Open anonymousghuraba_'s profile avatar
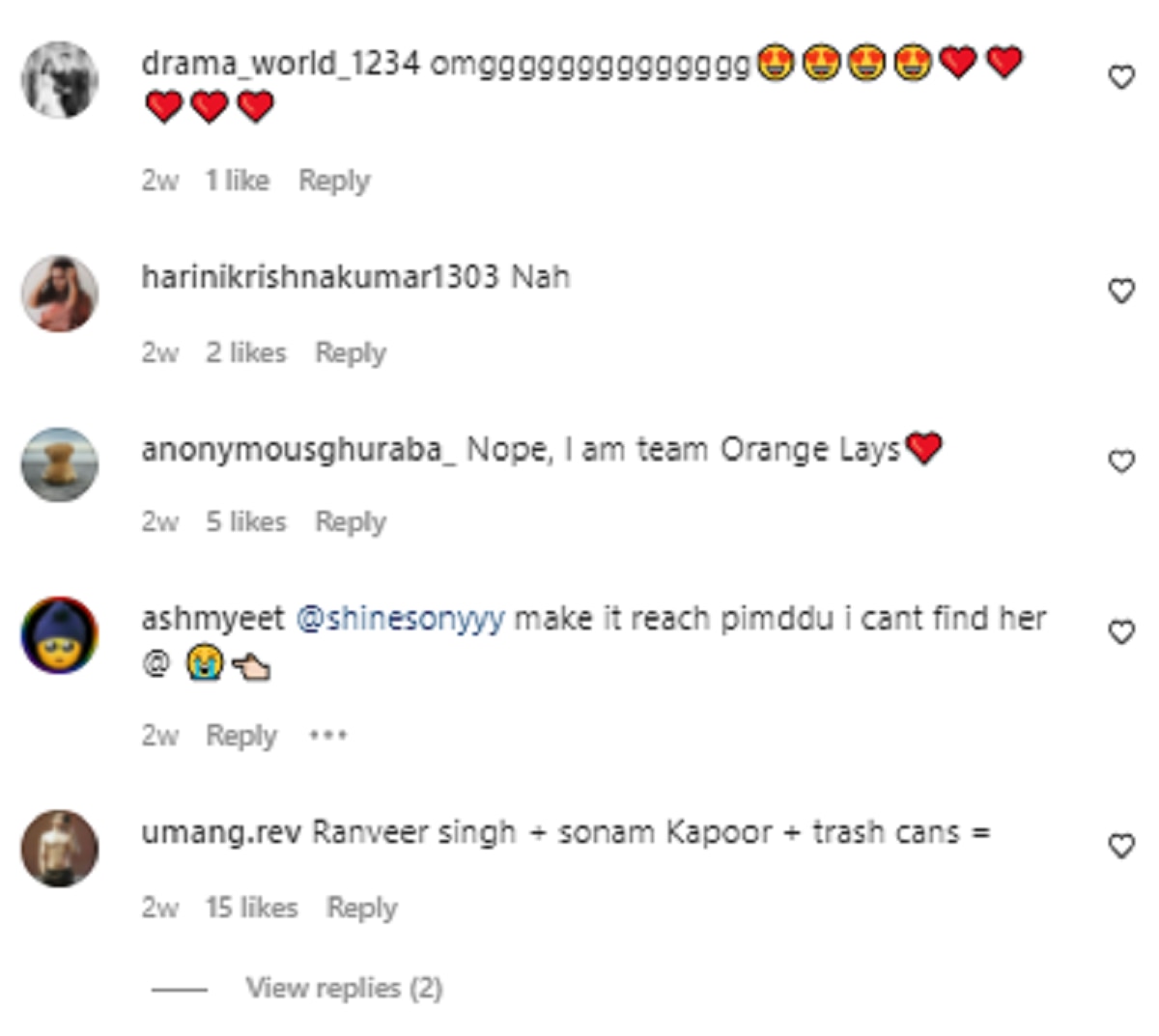 60,464
